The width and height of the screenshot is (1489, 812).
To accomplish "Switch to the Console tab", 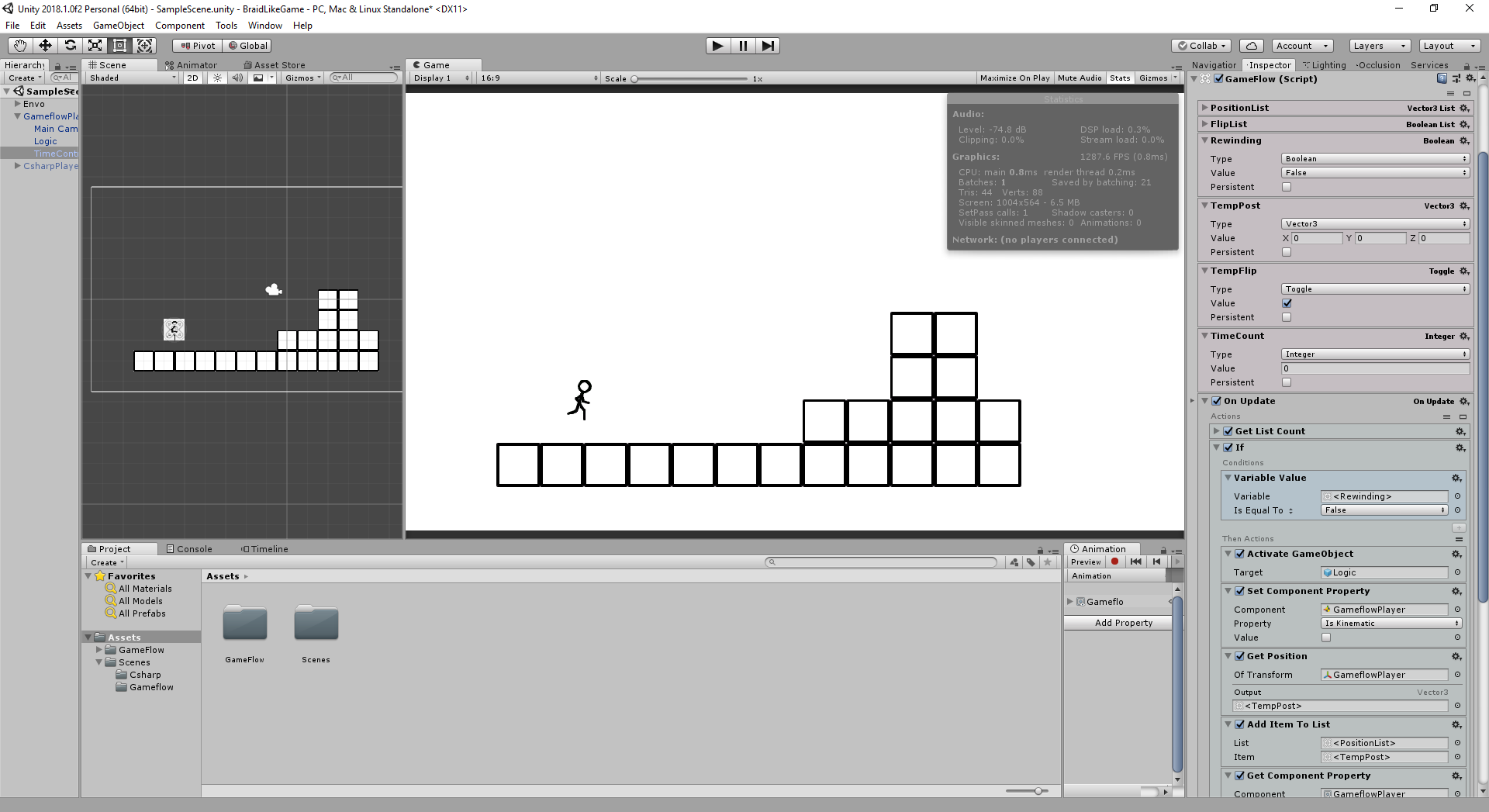I will [189, 549].
